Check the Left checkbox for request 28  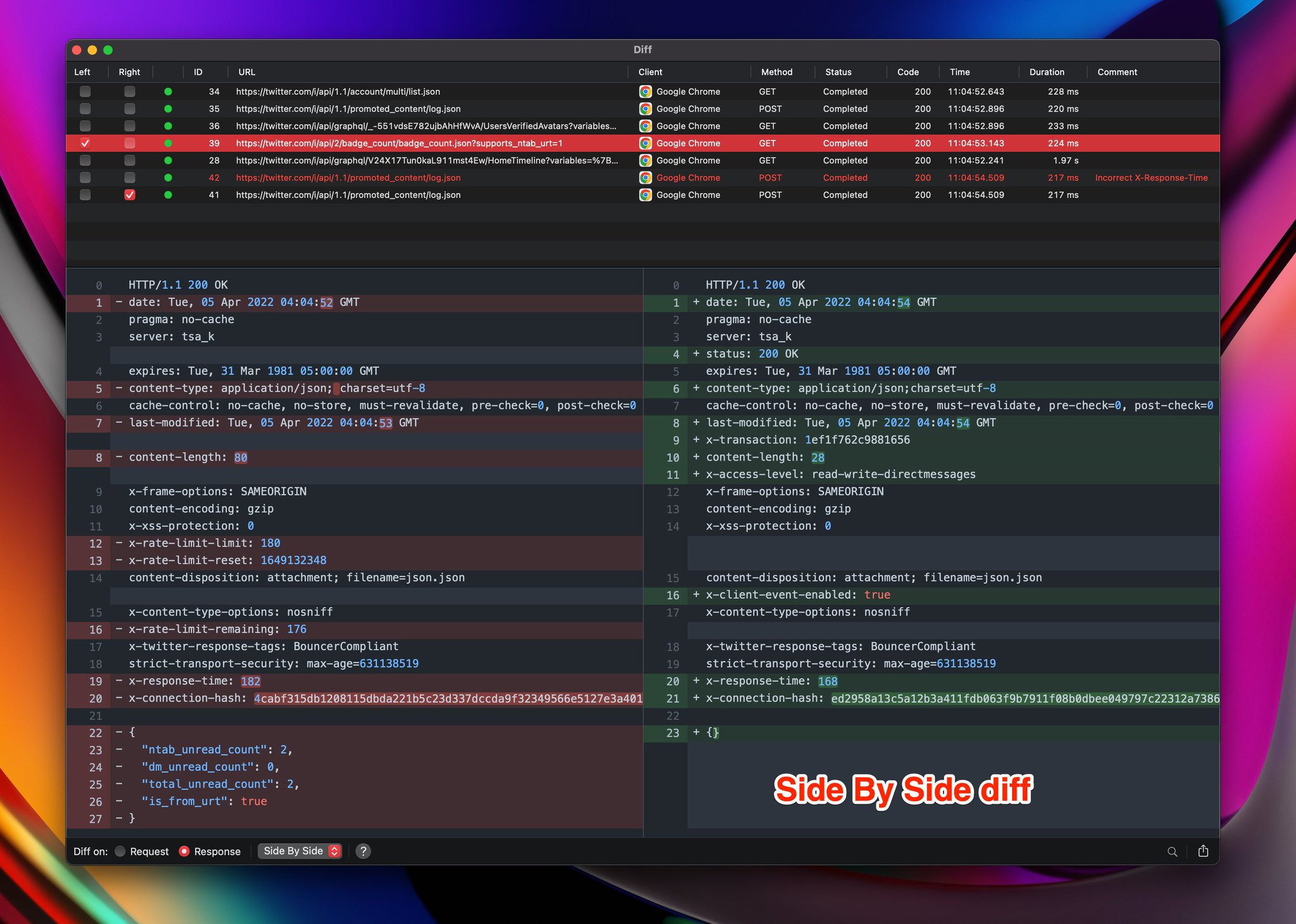tap(85, 161)
